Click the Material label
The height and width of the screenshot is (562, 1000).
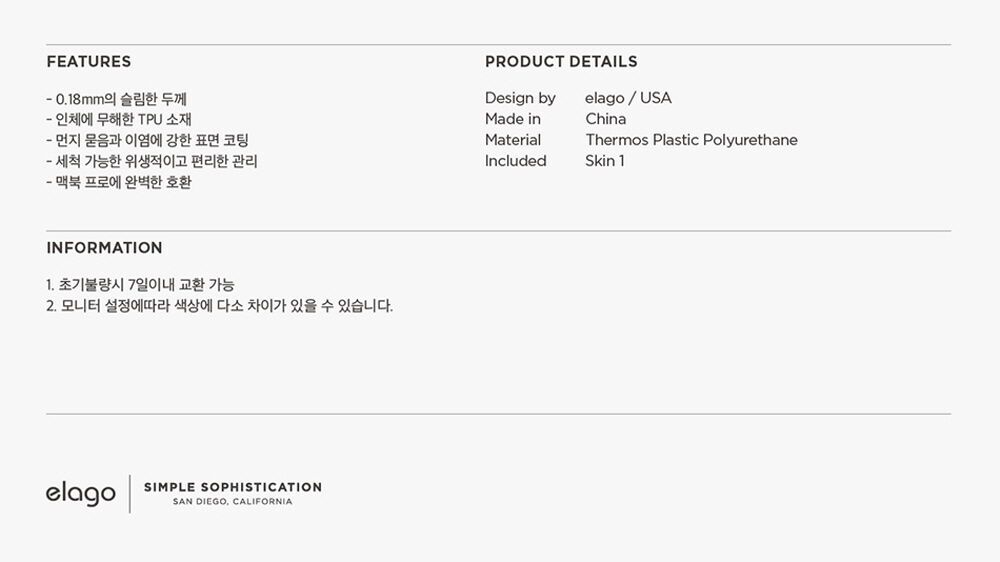513,140
